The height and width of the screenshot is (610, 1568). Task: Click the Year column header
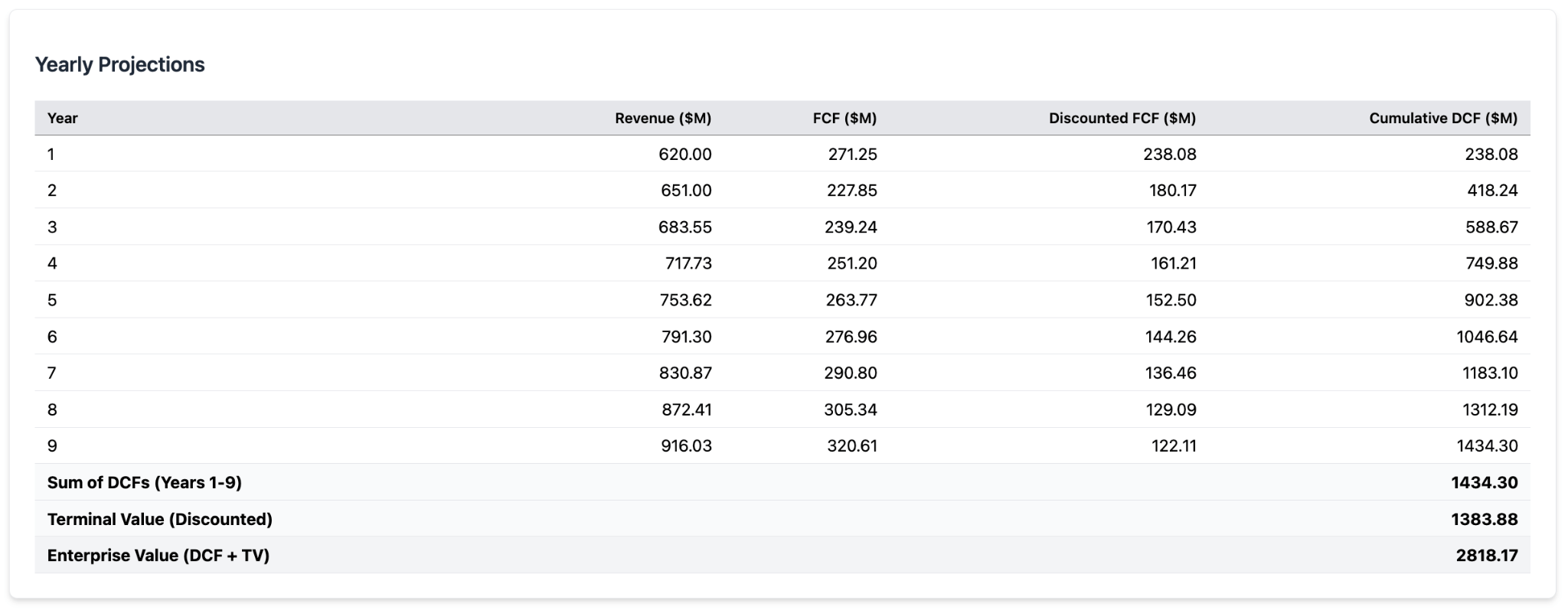point(62,118)
